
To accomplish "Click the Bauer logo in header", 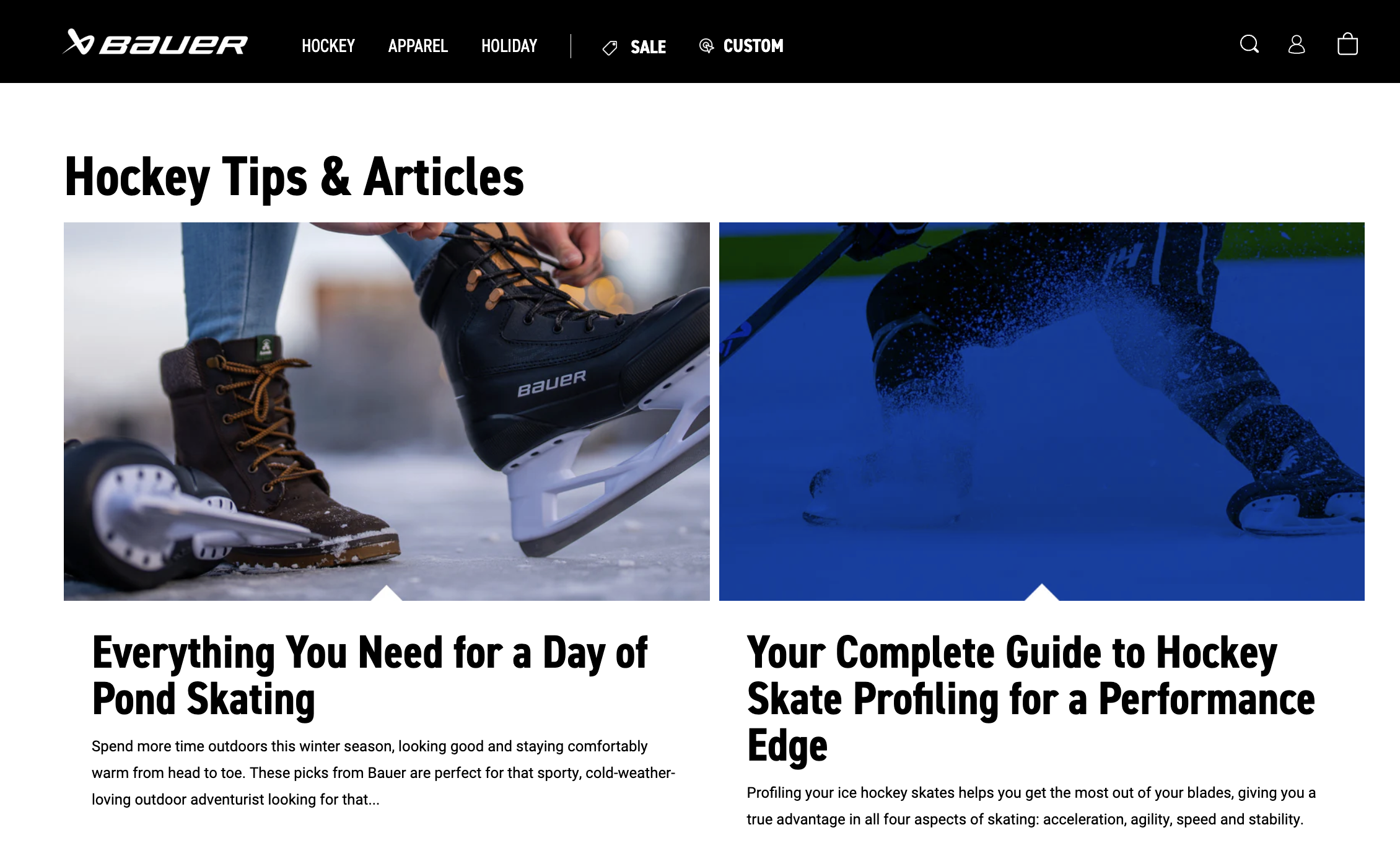I will (x=155, y=43).
